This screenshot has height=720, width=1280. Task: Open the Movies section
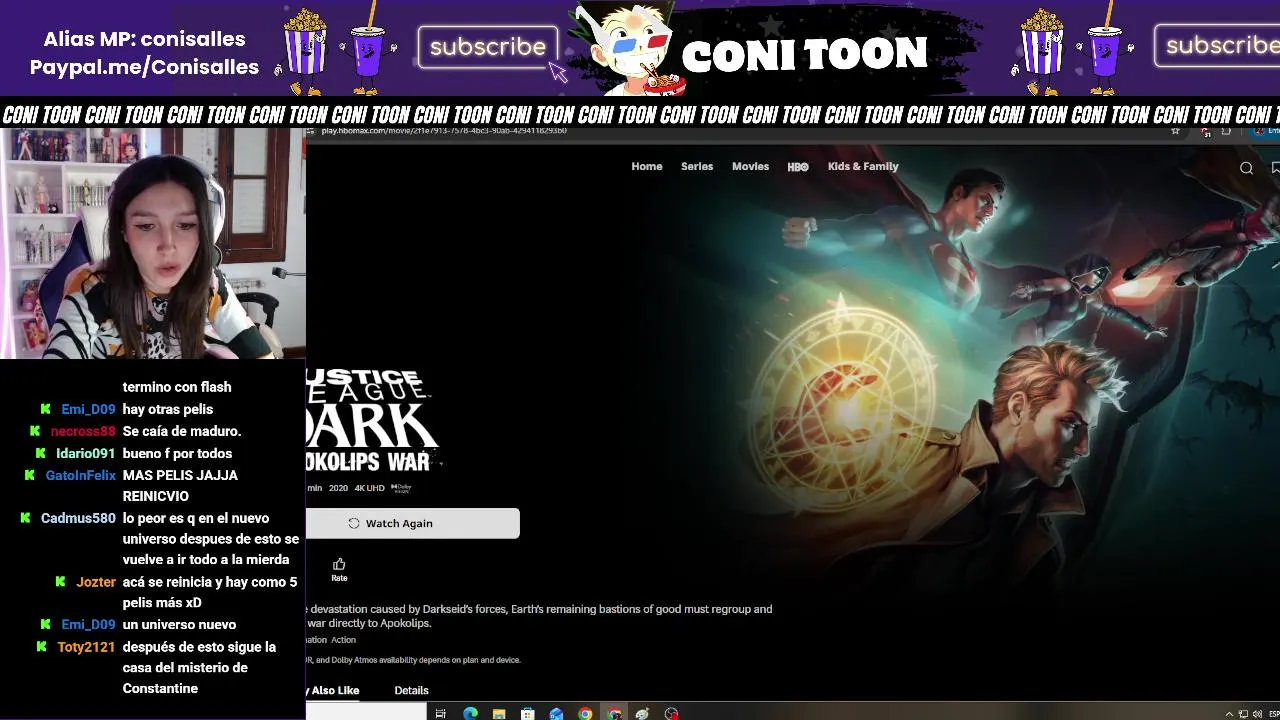click(x=750, y=166)
